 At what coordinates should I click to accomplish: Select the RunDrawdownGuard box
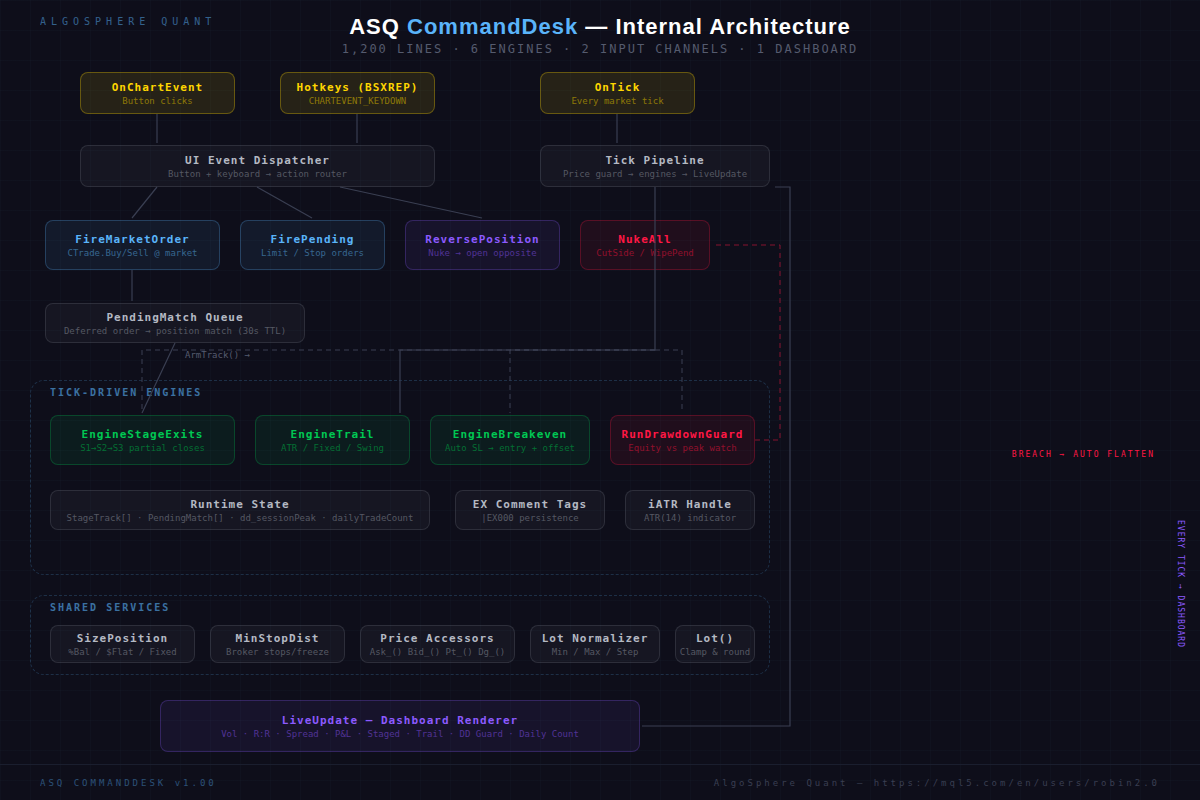tap(682, 440)
